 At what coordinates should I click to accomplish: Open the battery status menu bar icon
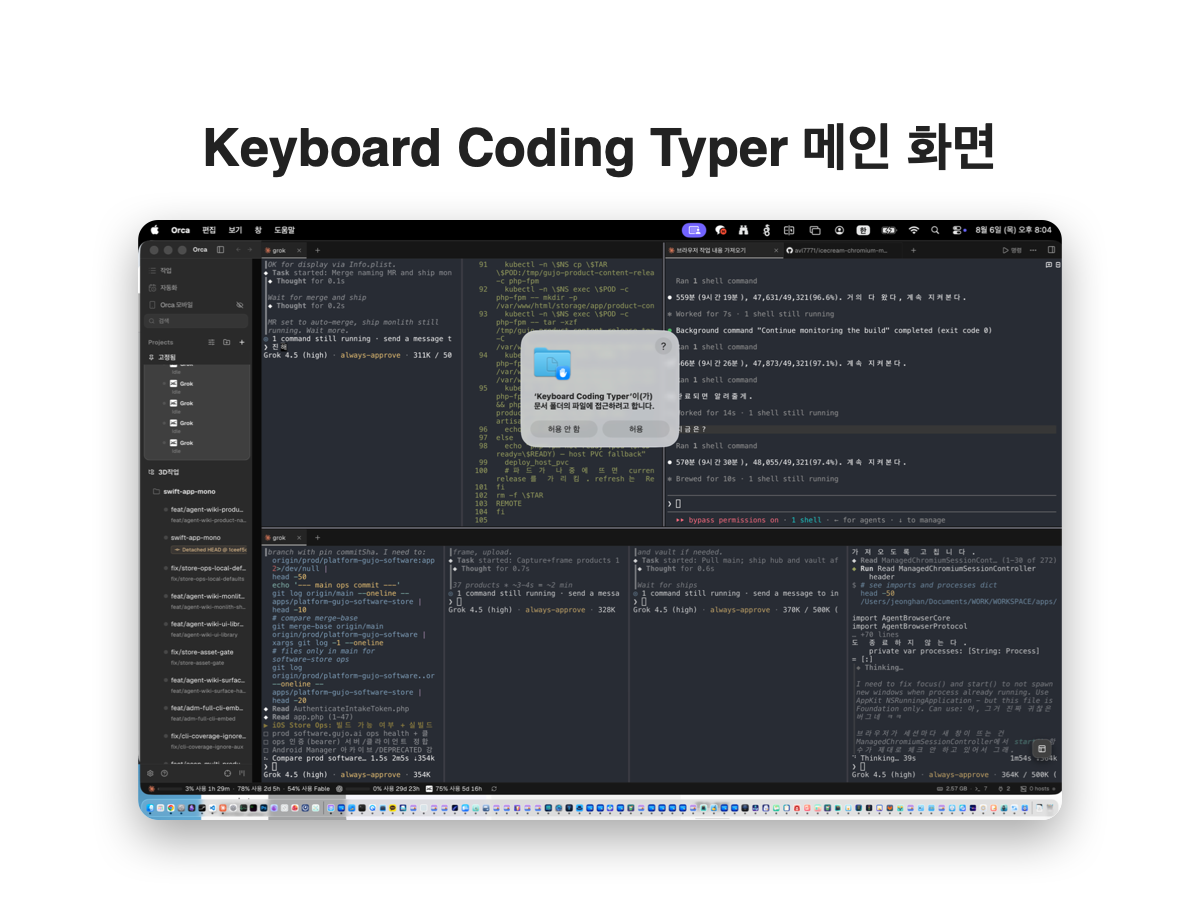tap(888, 230)
